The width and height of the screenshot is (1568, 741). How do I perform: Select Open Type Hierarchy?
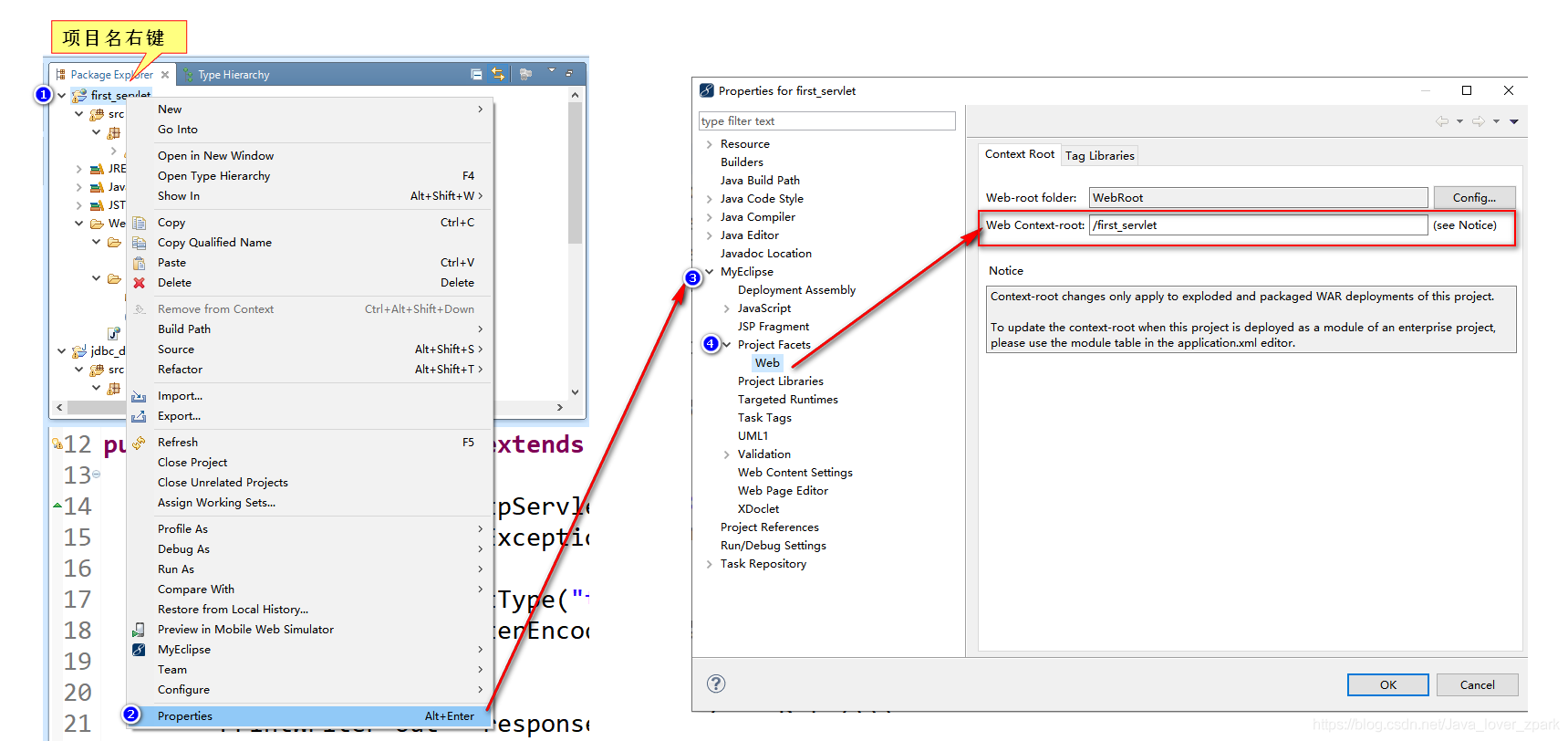(310, 176)
